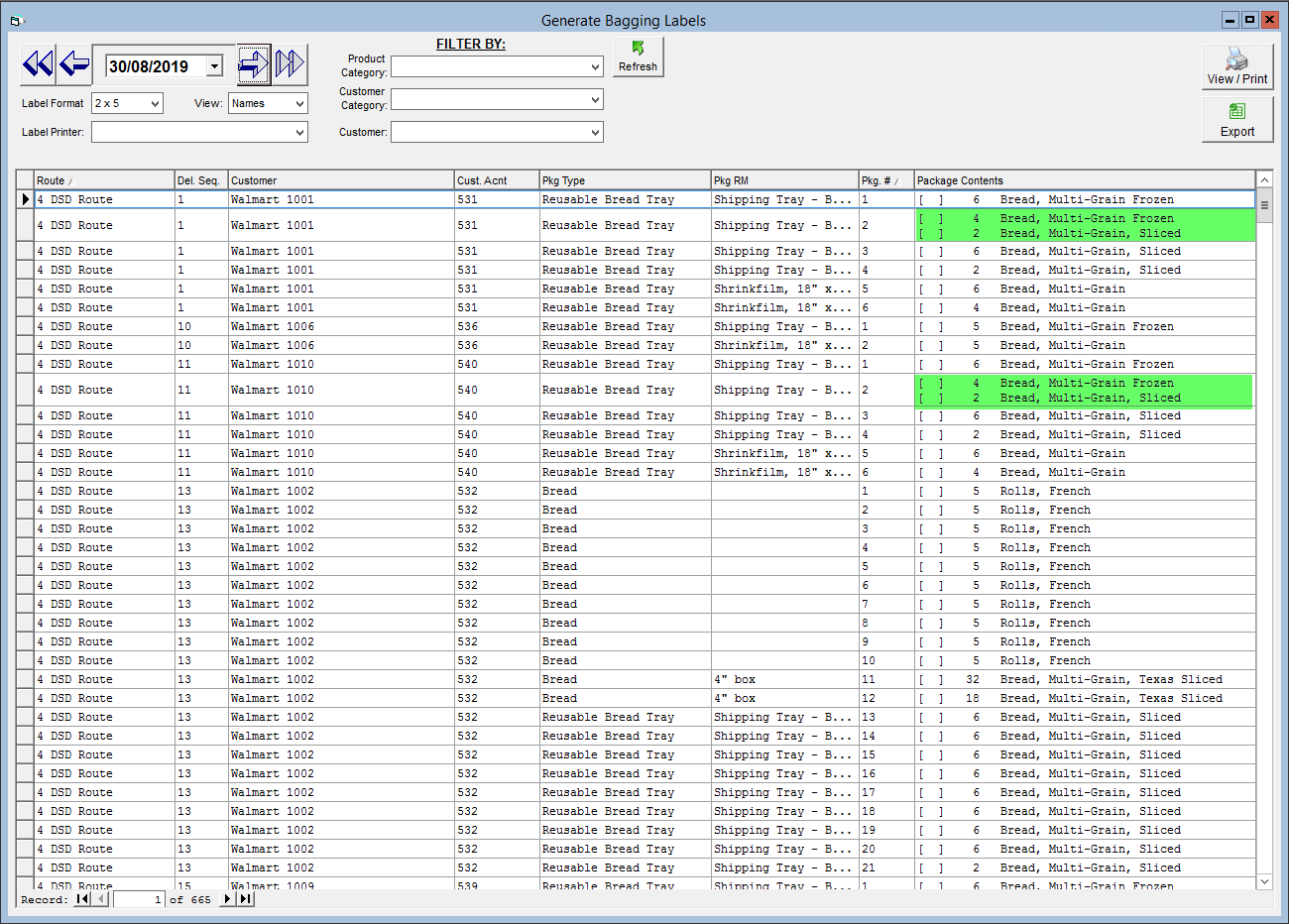The image size is (1289, 924).
Task: Maximize the Generate Bagging Labels window
Action: pos(1250,20)
